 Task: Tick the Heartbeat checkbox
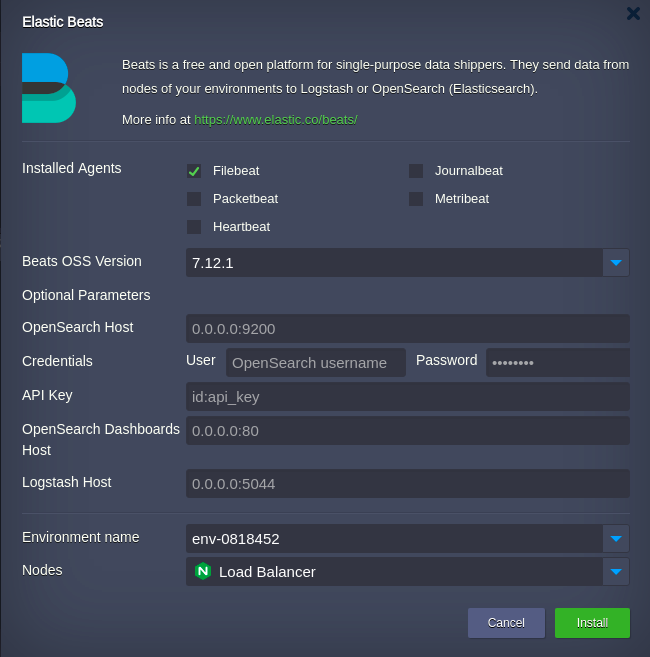194,227
